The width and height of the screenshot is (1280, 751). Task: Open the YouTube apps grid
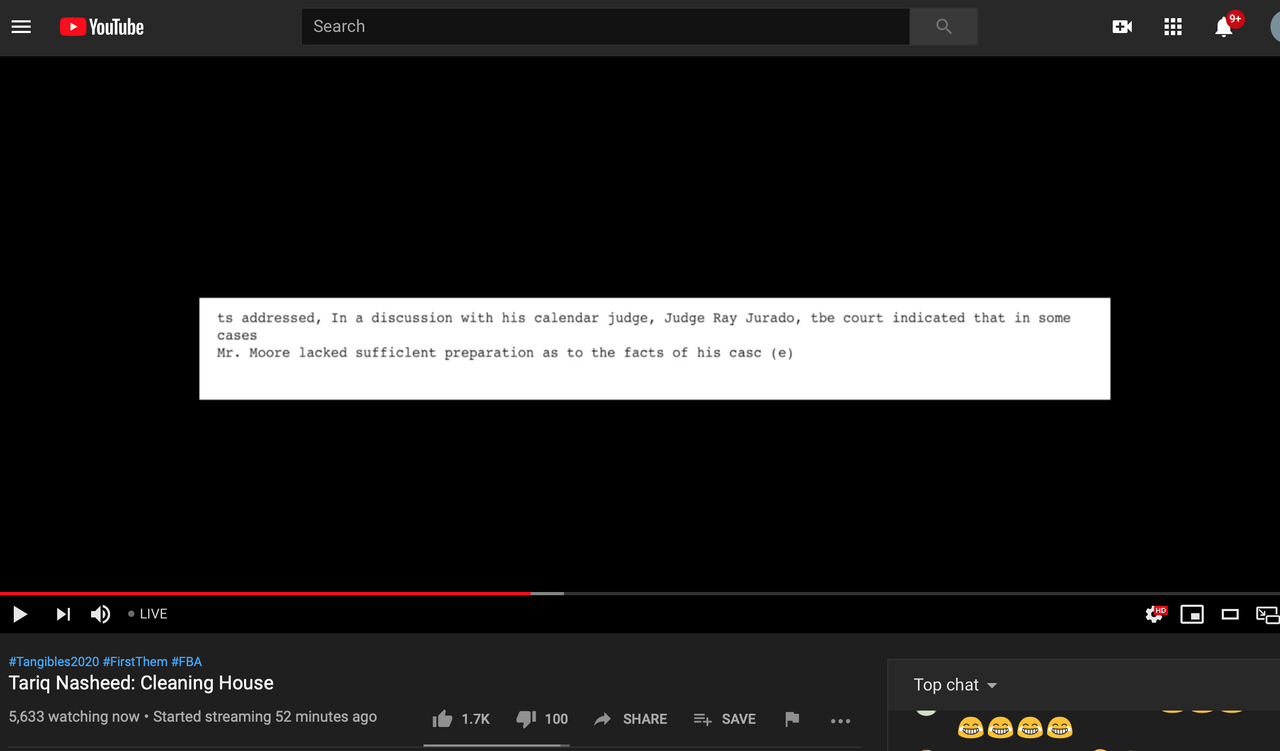click(x=1173, y=27)
